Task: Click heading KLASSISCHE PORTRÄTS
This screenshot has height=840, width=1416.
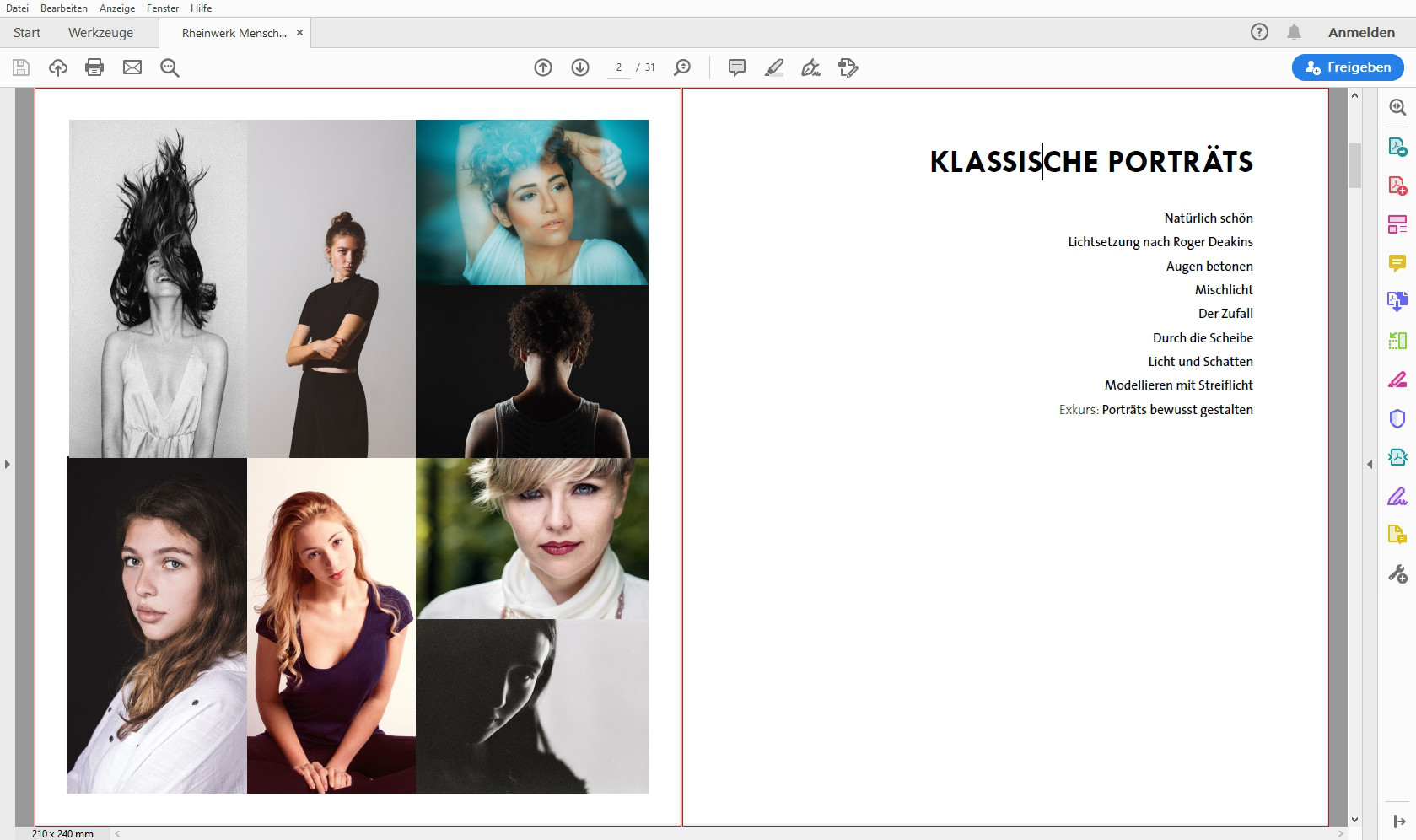Action: (1091, 161)
